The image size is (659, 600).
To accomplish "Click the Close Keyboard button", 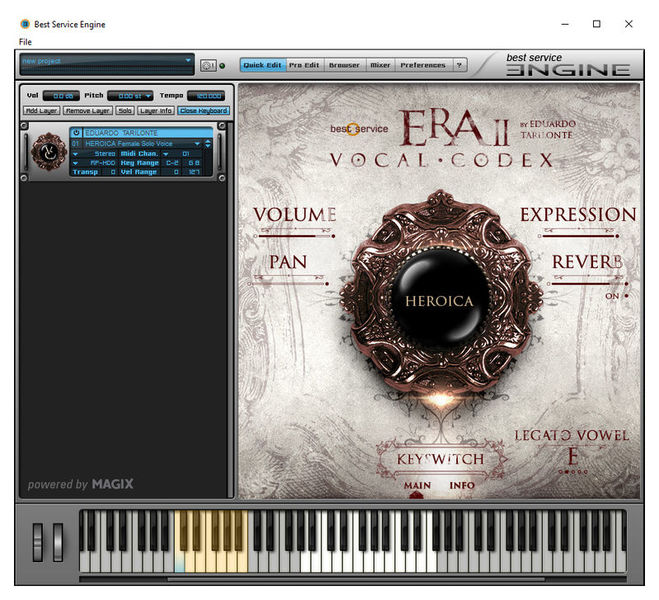I will pos(203,111).
